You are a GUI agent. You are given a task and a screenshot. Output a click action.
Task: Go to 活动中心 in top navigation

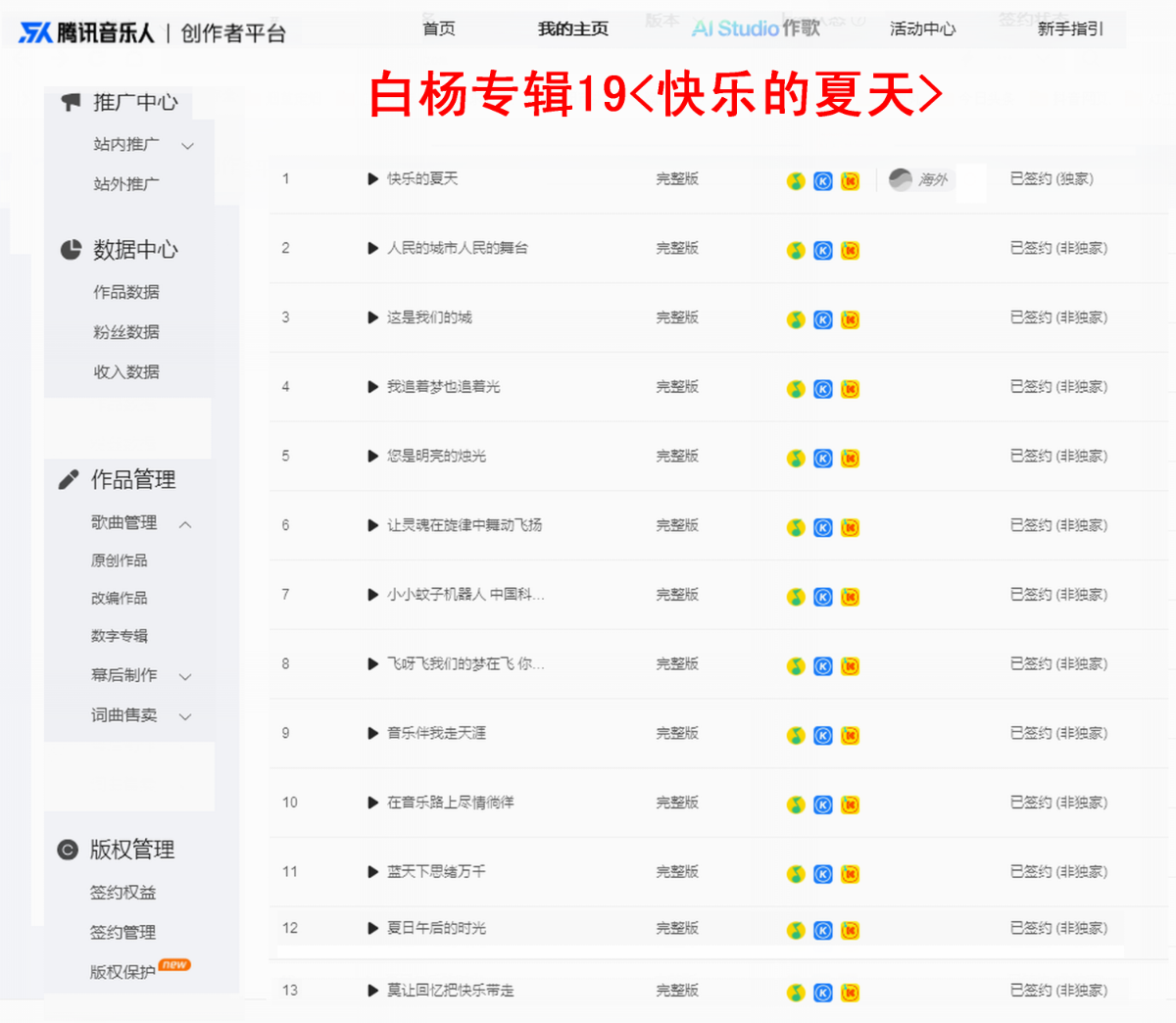923,29
